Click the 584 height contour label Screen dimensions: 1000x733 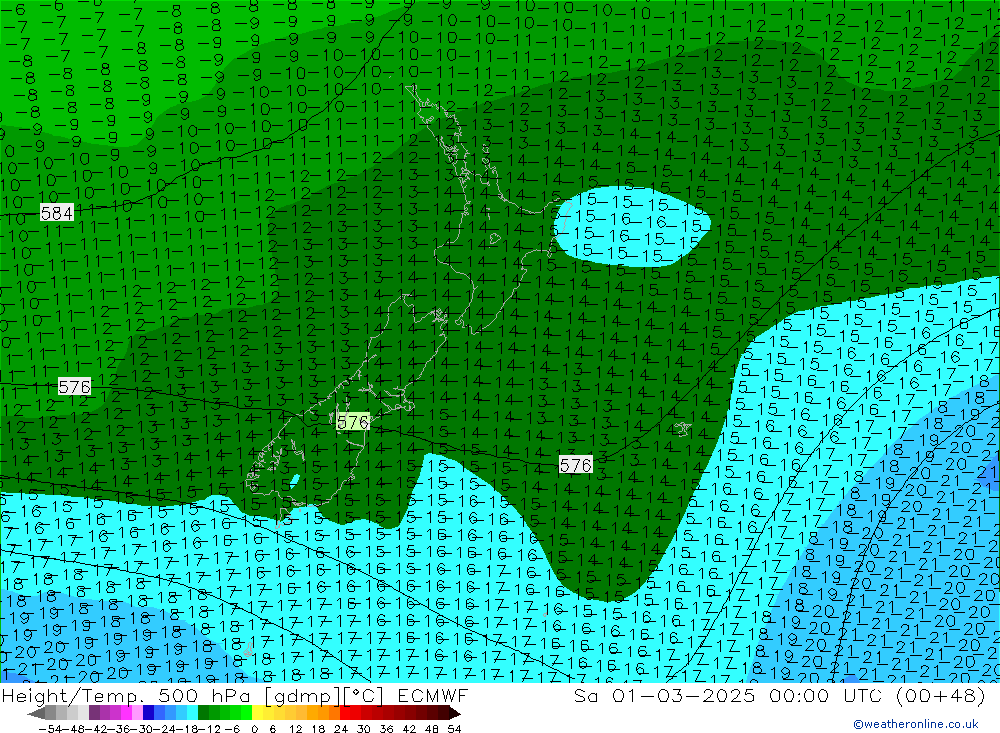pos(57,213)
